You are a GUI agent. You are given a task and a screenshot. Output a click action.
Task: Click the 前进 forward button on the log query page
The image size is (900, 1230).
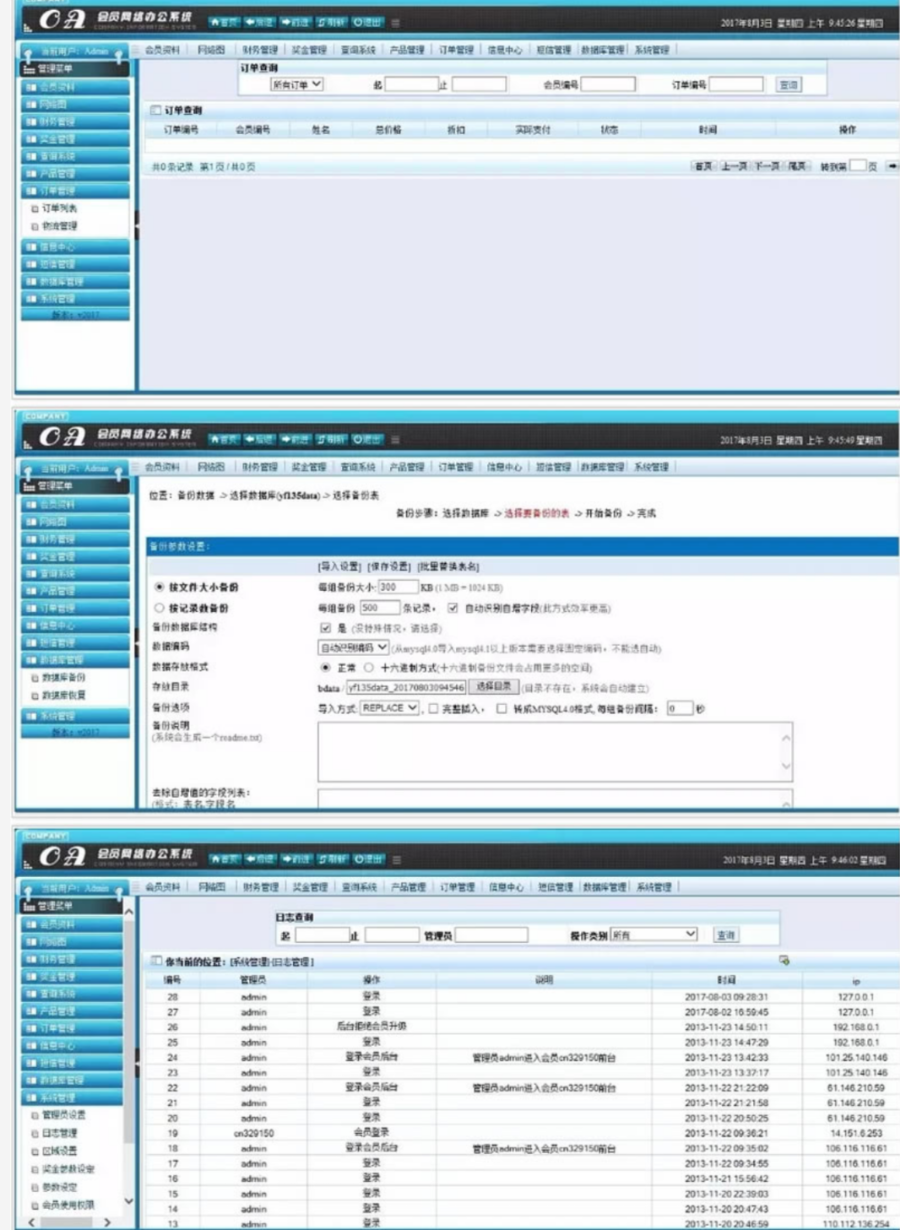[297, 859]
